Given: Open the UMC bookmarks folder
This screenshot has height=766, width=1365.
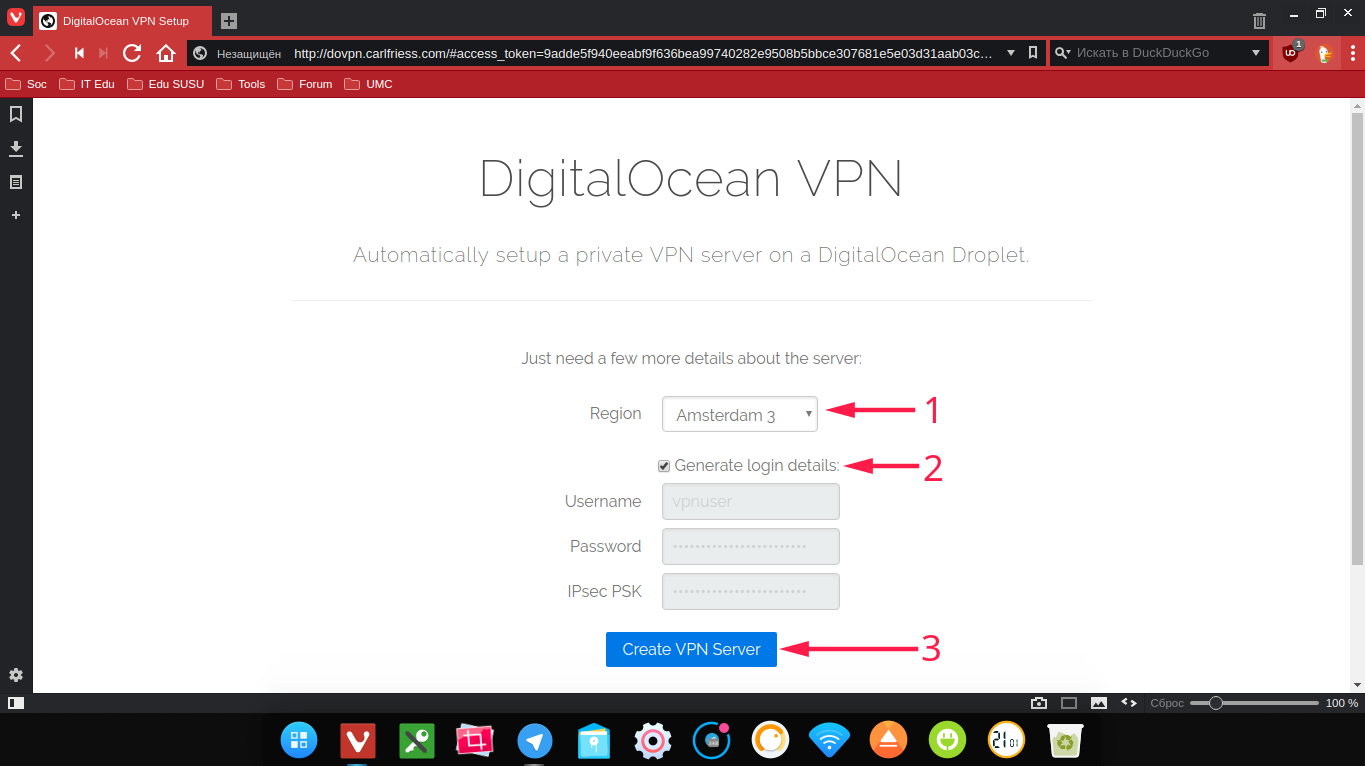Looking at the screenshot, I should 369,84.
